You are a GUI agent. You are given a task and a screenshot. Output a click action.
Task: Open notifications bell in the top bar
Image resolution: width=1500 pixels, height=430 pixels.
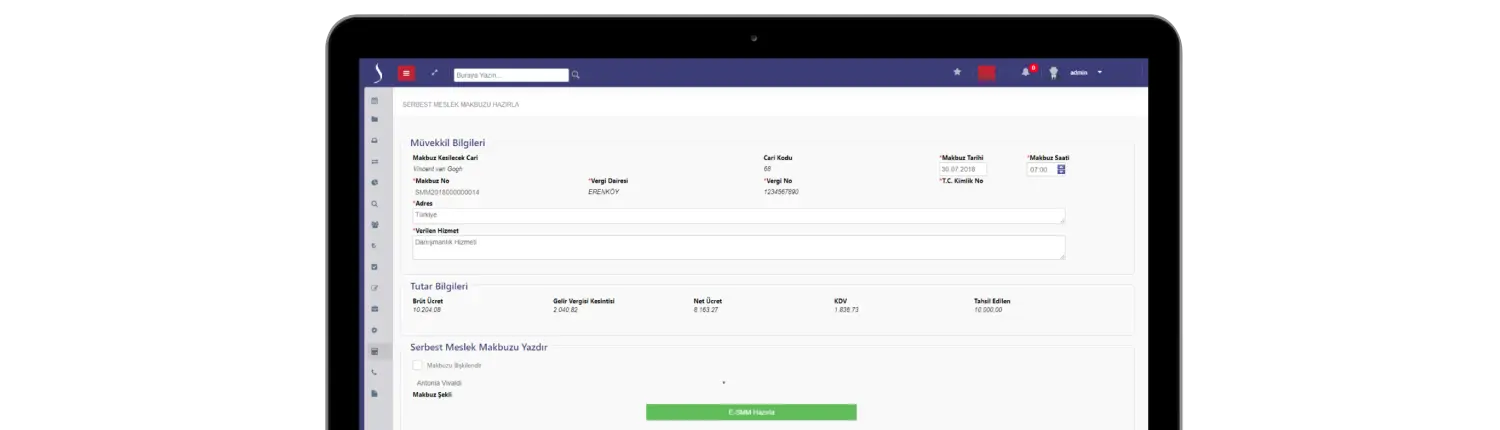click(1025, 72)
